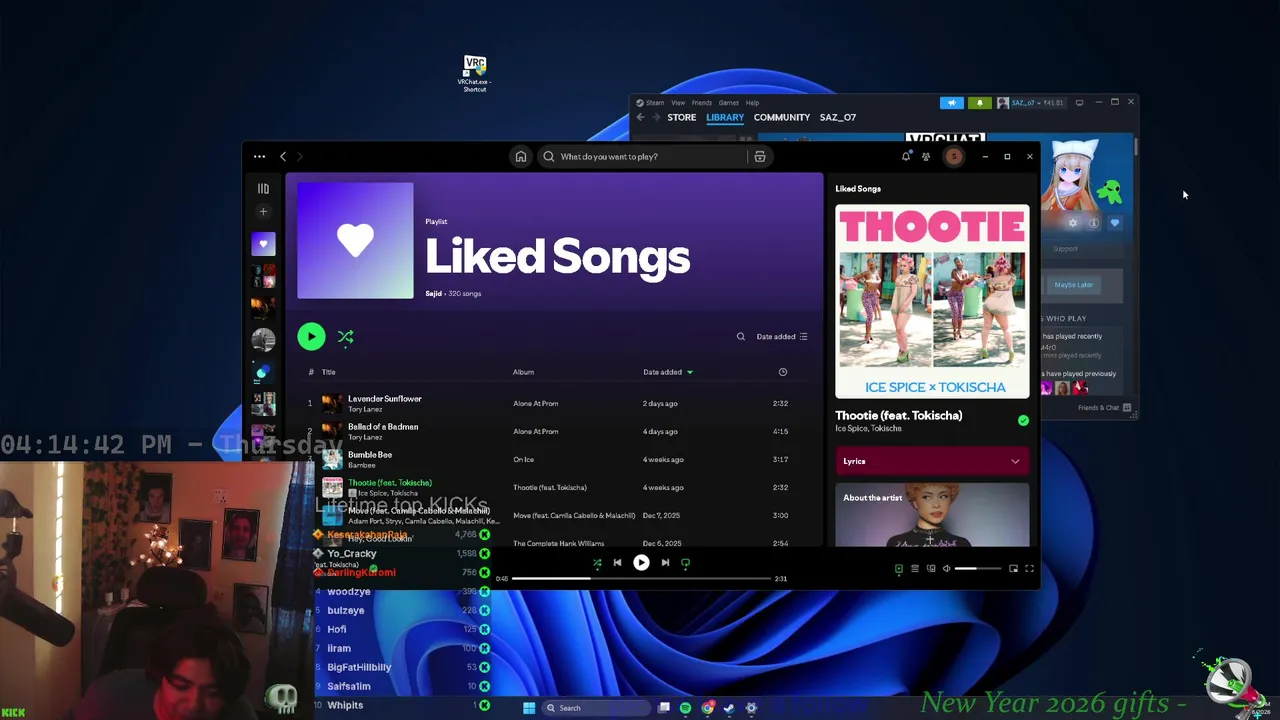Open Steam menu in Steam window
1280x720 pixels.
[x=650, y=102]
